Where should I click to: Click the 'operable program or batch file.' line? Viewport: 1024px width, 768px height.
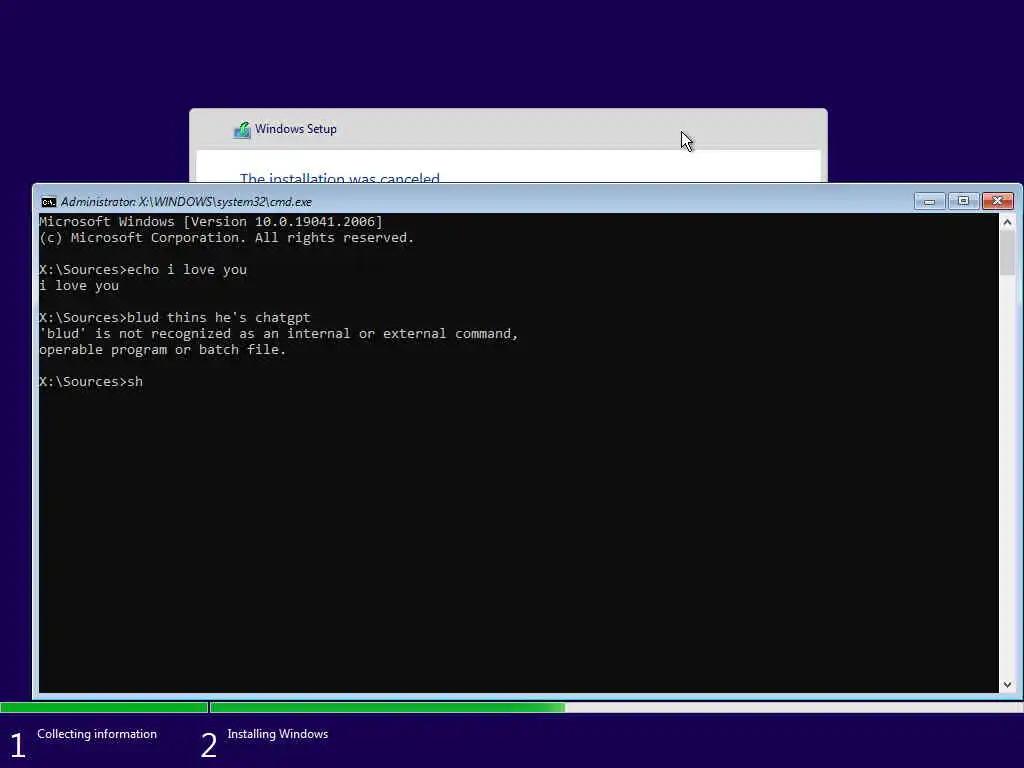[163, 350]
